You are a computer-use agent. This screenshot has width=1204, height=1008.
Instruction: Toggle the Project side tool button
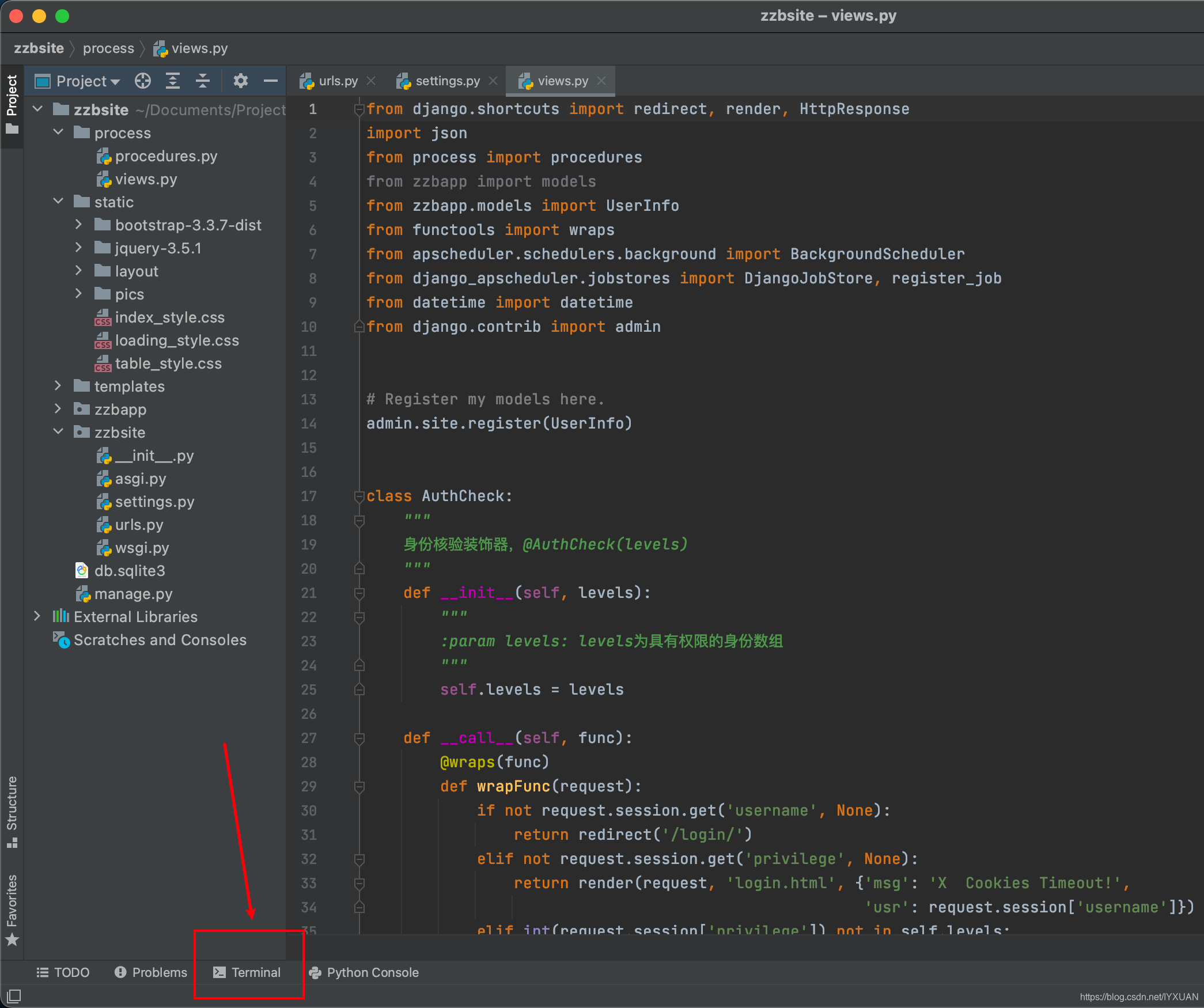click(x=12, y=106)
